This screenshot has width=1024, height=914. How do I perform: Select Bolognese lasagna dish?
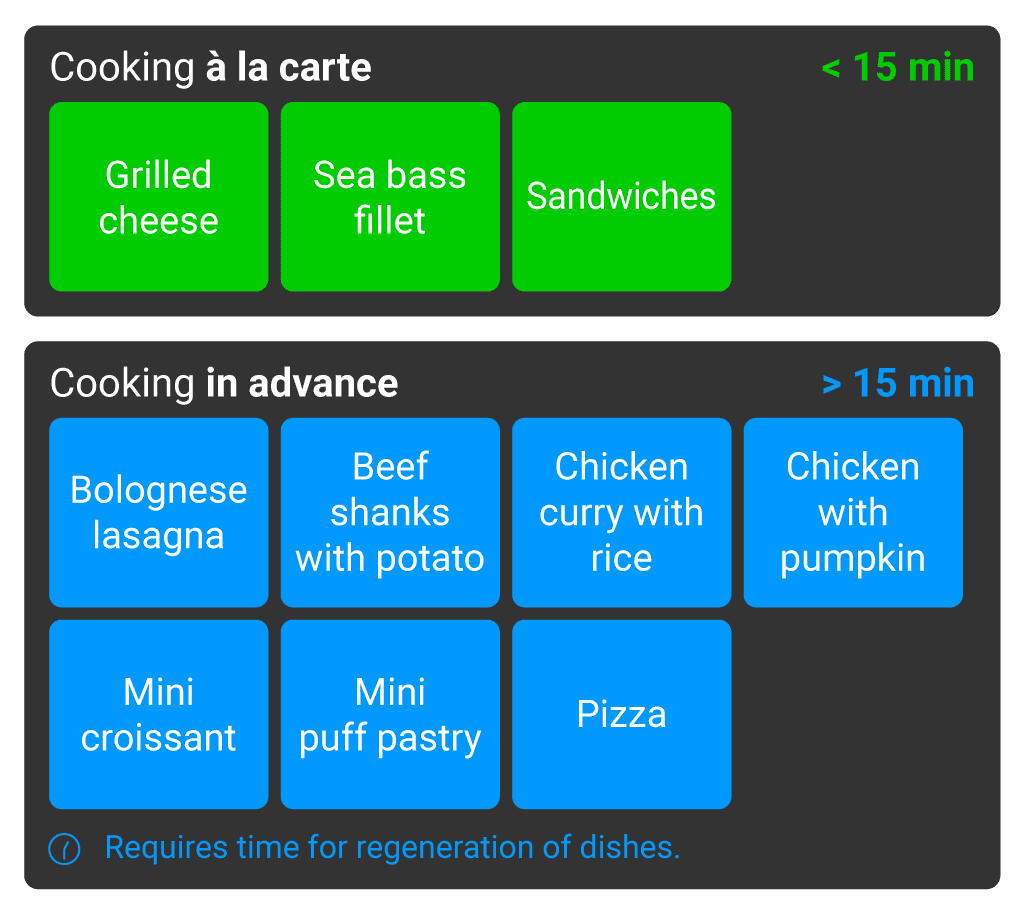point(158,512)
